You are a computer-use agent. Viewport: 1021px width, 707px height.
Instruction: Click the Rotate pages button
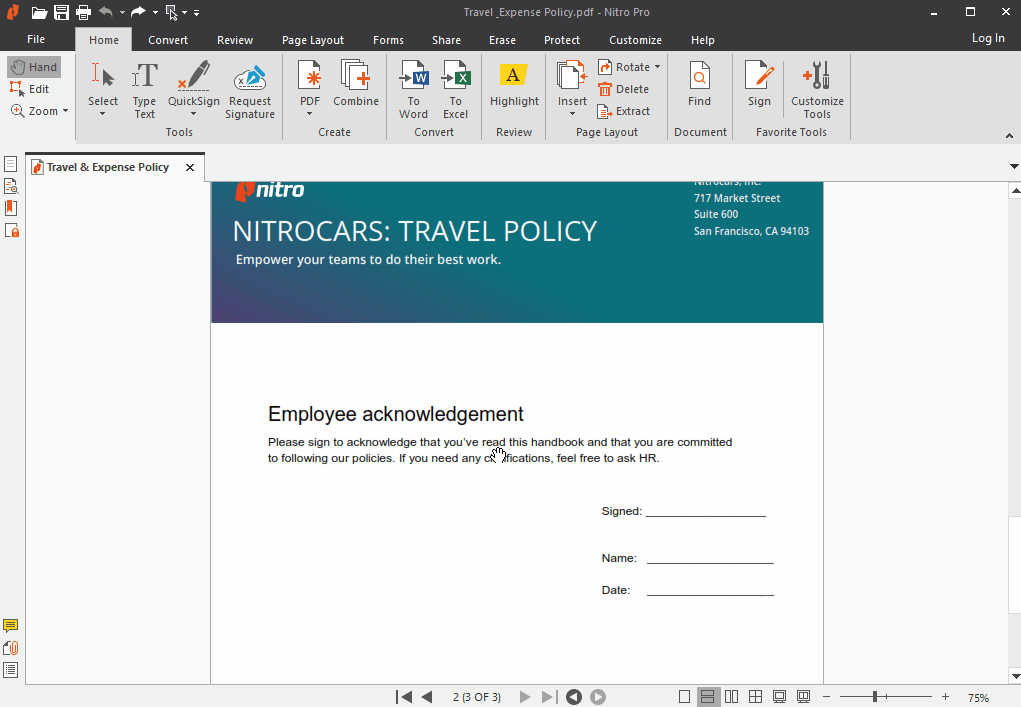(x=623, y=67)
